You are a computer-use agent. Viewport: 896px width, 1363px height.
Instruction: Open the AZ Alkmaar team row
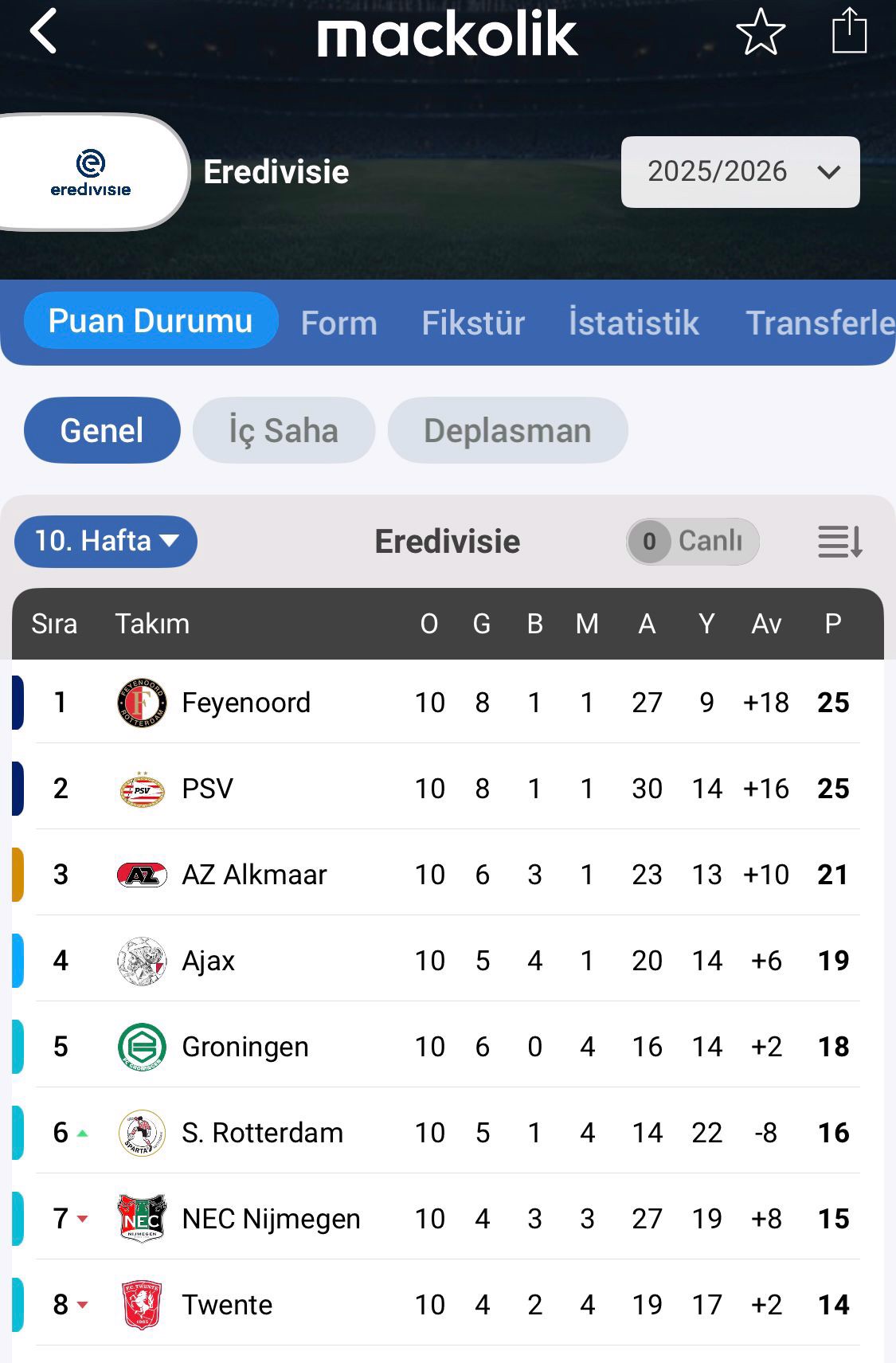tap(255, 875)
